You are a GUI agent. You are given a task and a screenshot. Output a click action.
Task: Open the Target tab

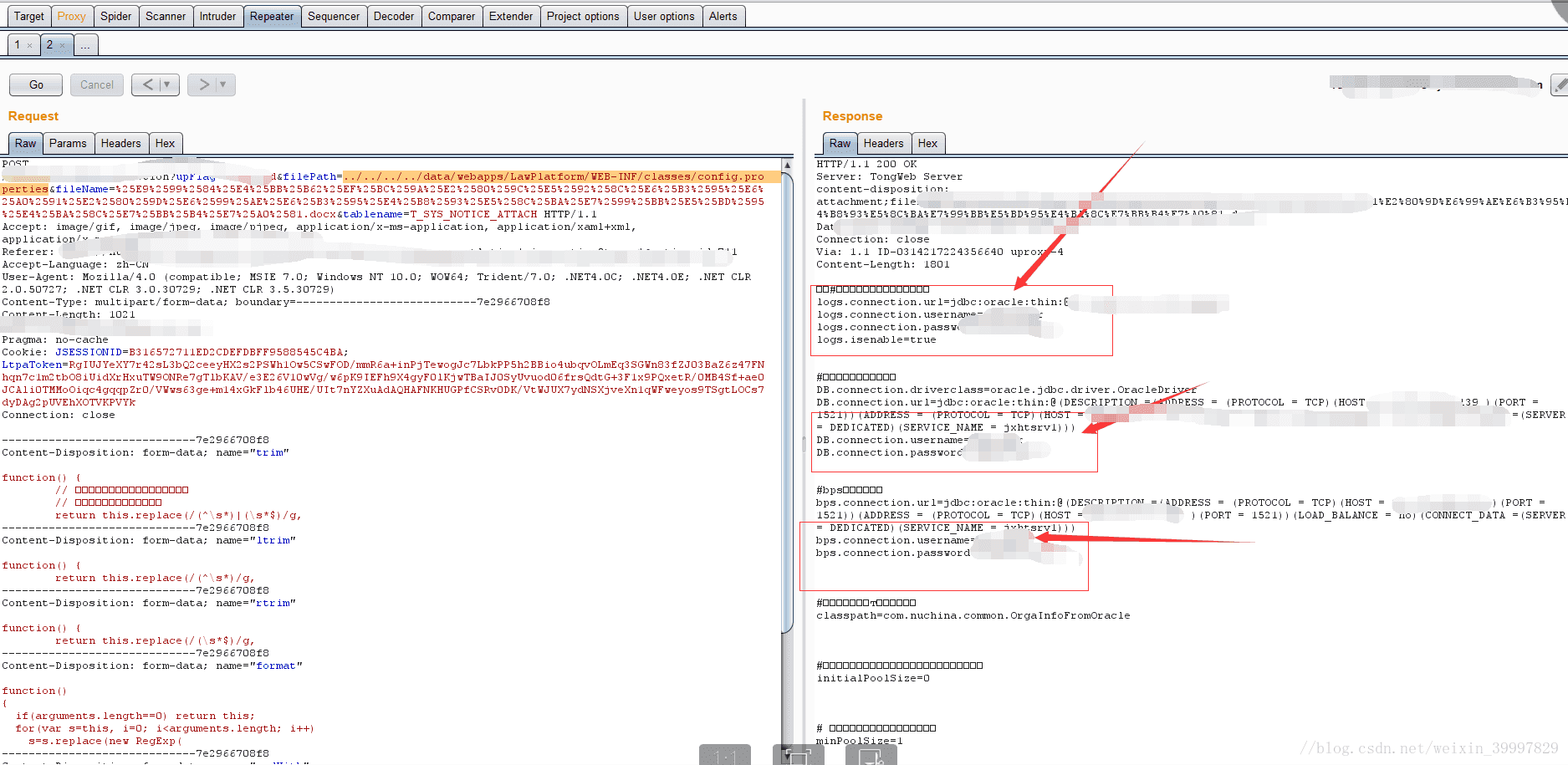pyautogui.click(x=28, y=16)
